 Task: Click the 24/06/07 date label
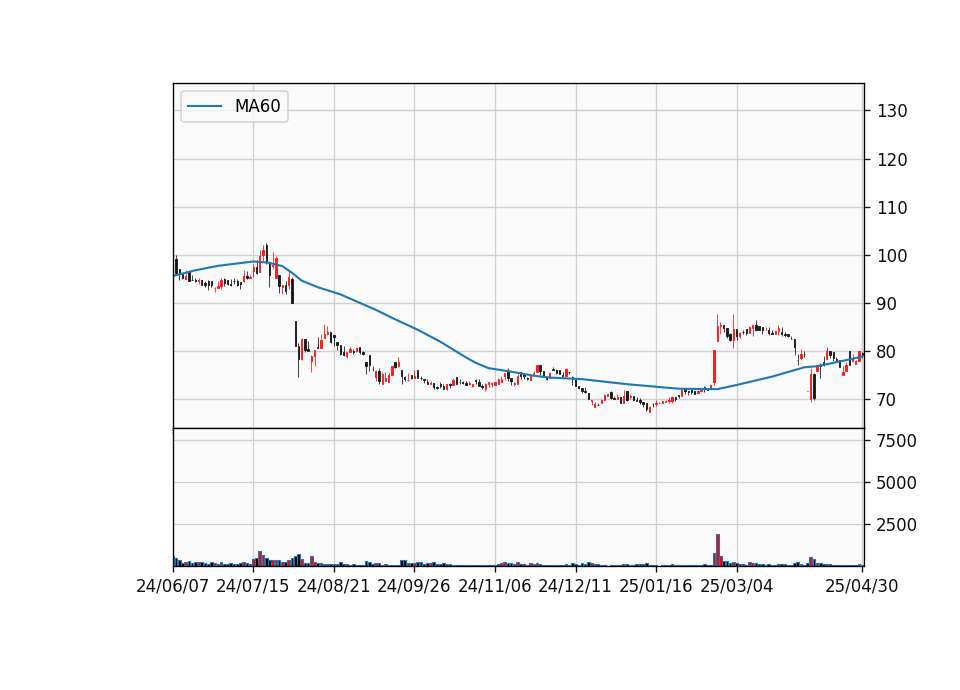click(173, 586)
